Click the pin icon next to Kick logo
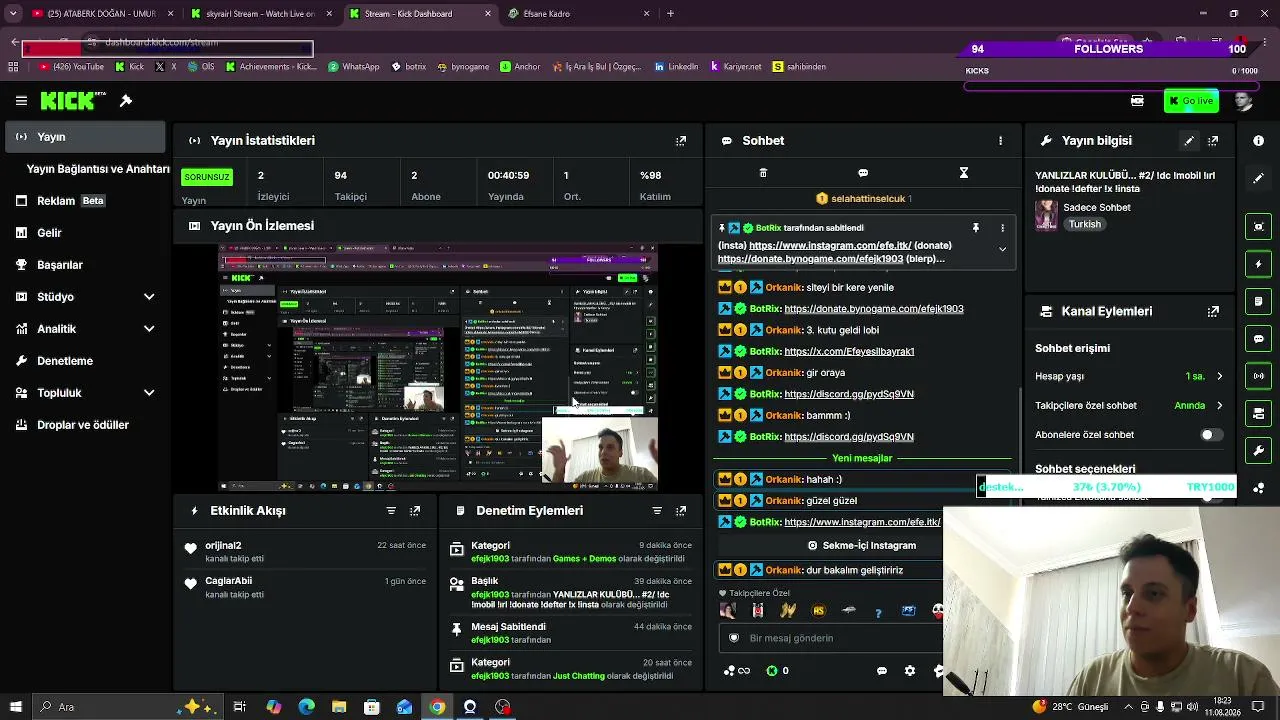 pyautogui.click(x=126, y=101)
